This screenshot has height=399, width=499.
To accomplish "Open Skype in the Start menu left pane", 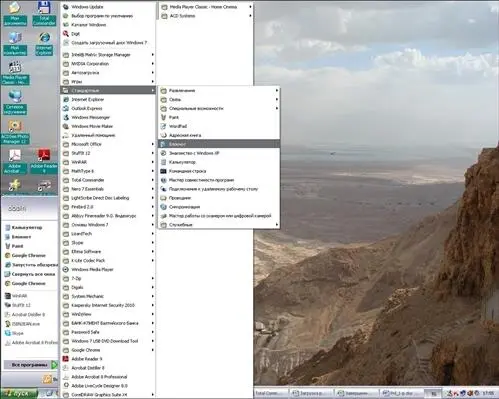I will tap(30, 333).
